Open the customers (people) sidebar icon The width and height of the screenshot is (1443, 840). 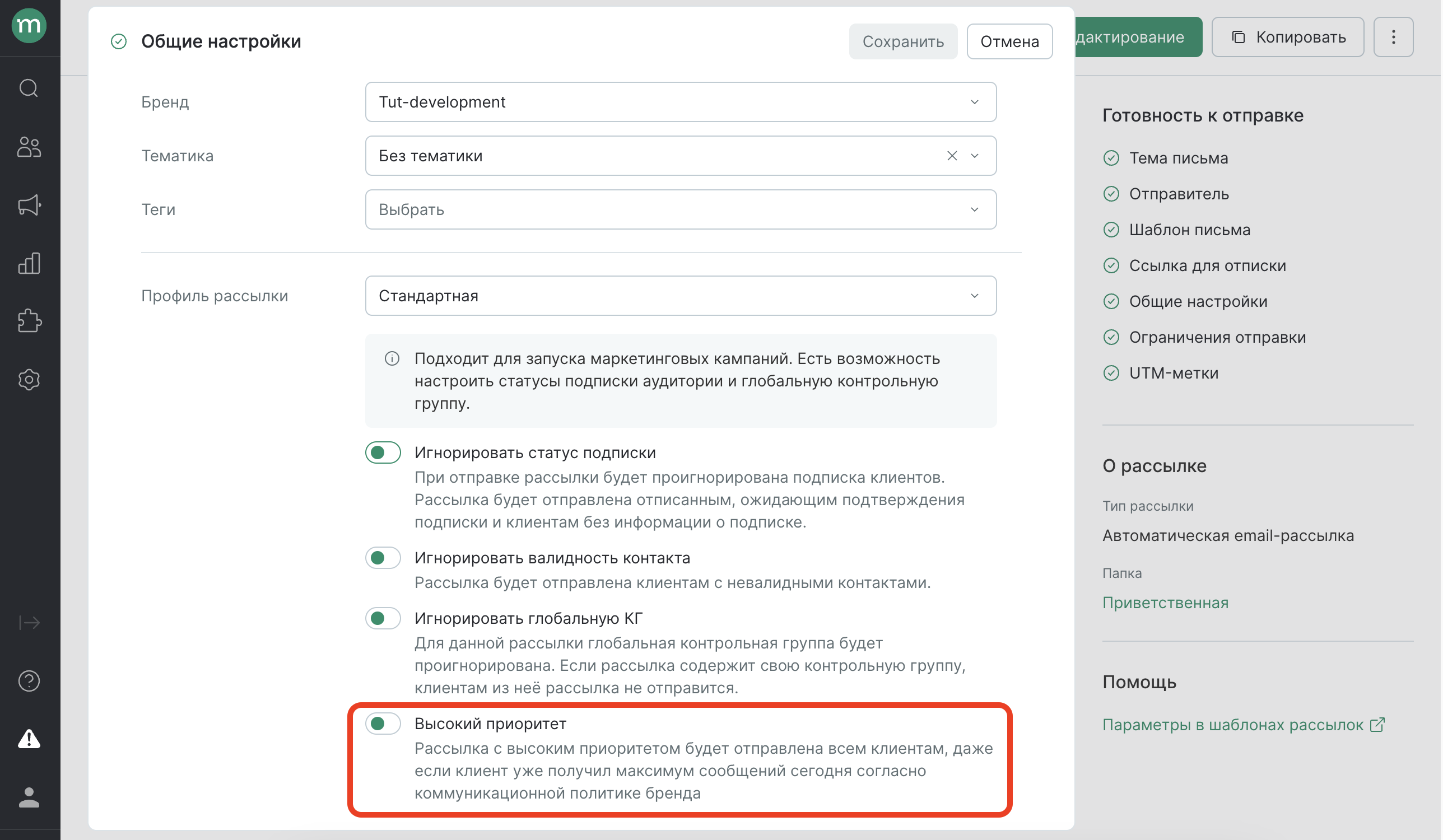pos(29,147)
